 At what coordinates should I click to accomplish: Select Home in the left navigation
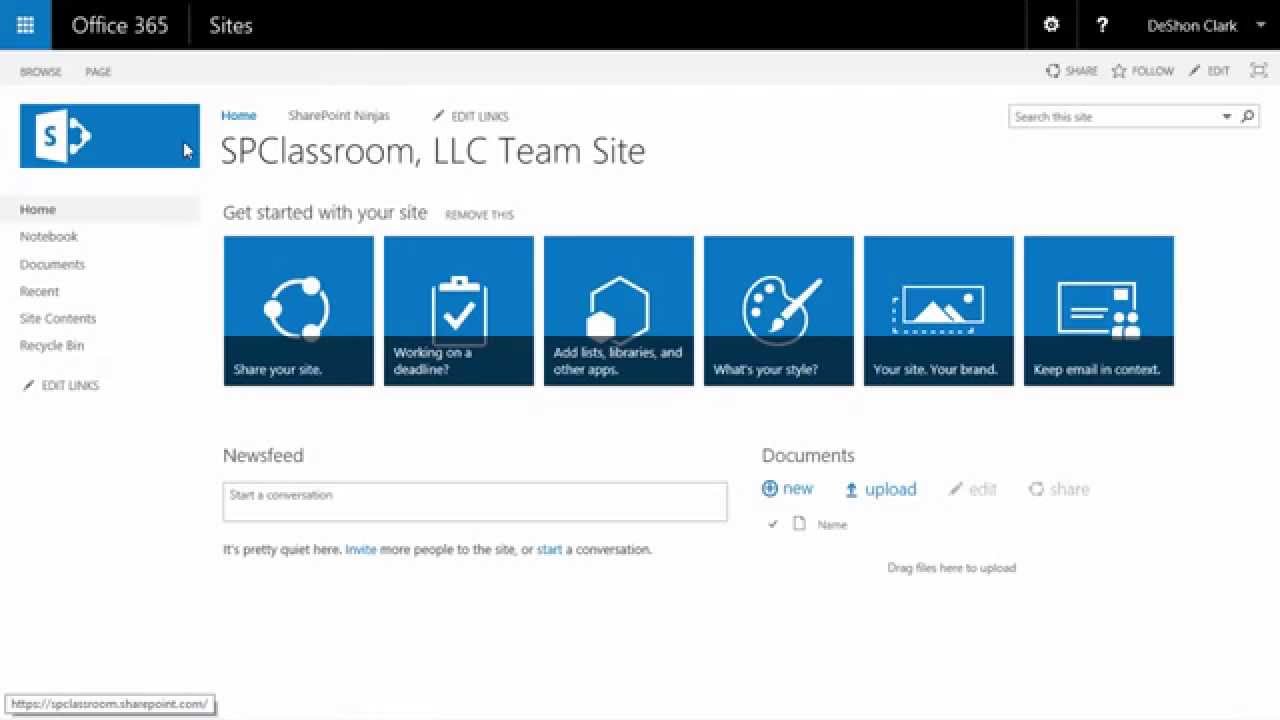coord(110,210)
